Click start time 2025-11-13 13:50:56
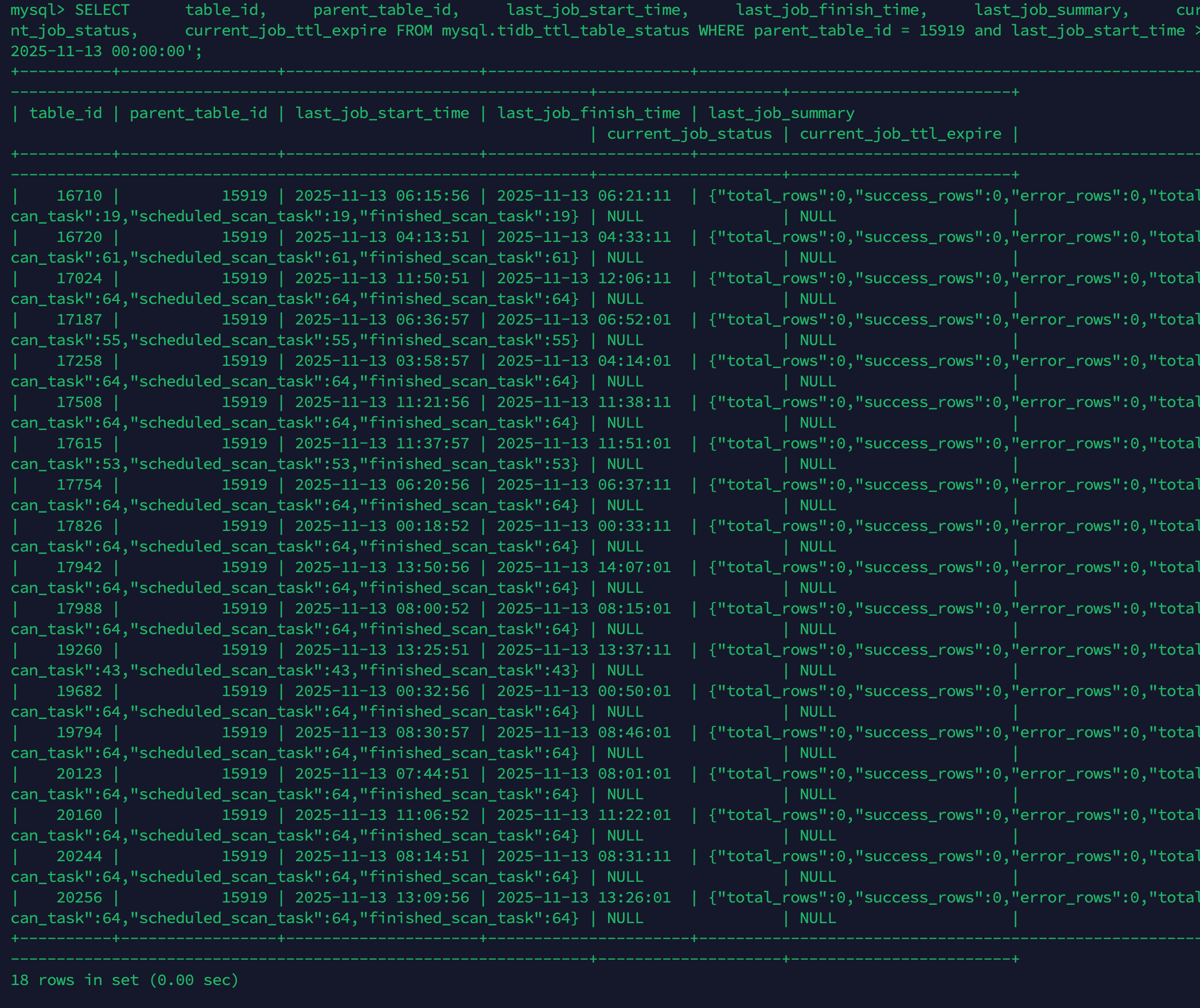This screenshot has height=1008, width=1200. [x=382, y=567]
